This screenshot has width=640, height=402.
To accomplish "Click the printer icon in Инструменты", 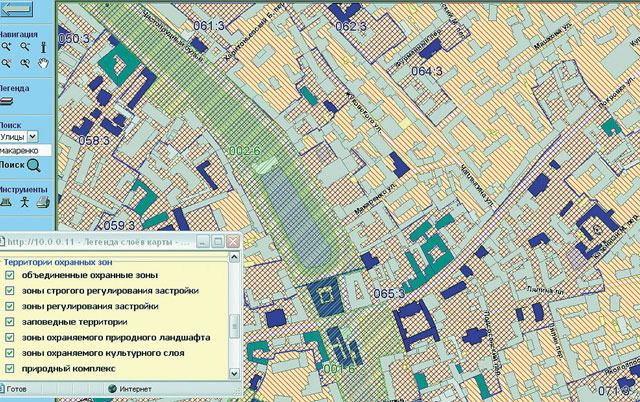I will click(x=43, y=202).
